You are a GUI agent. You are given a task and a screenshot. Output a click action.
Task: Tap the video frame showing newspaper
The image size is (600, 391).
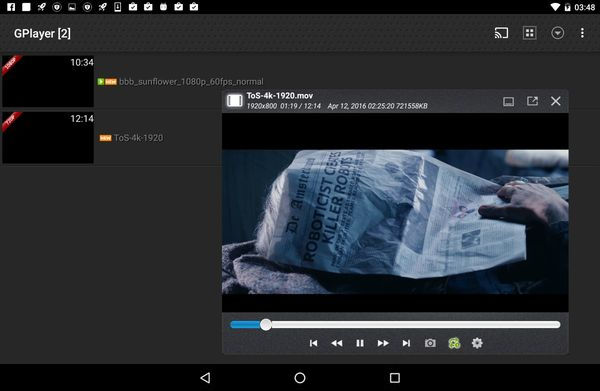click(395, 222)
